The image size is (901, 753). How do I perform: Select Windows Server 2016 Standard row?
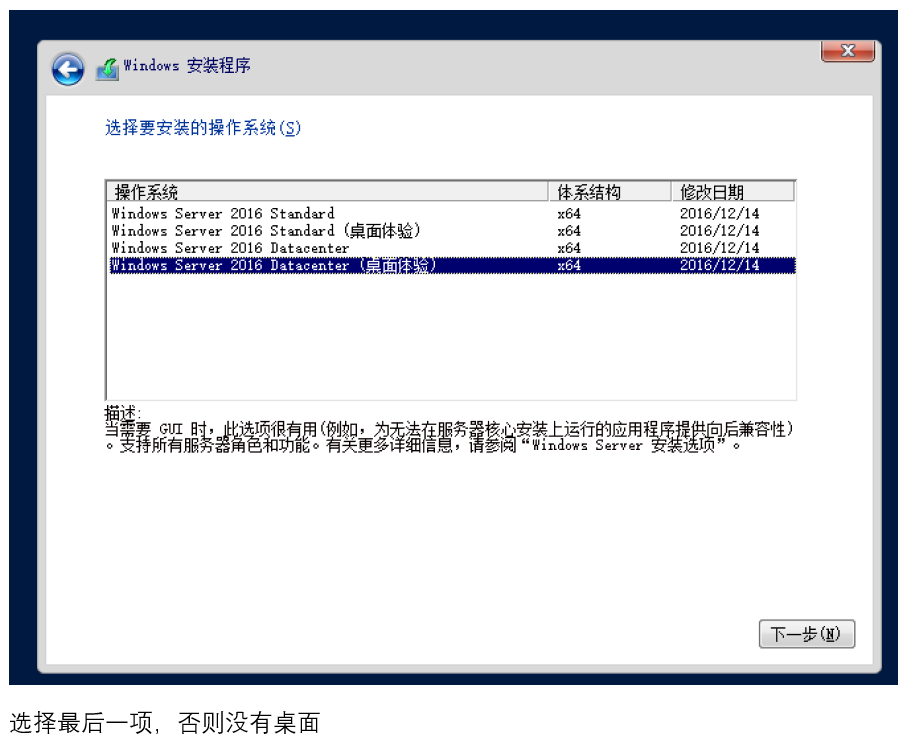(451, 213)
